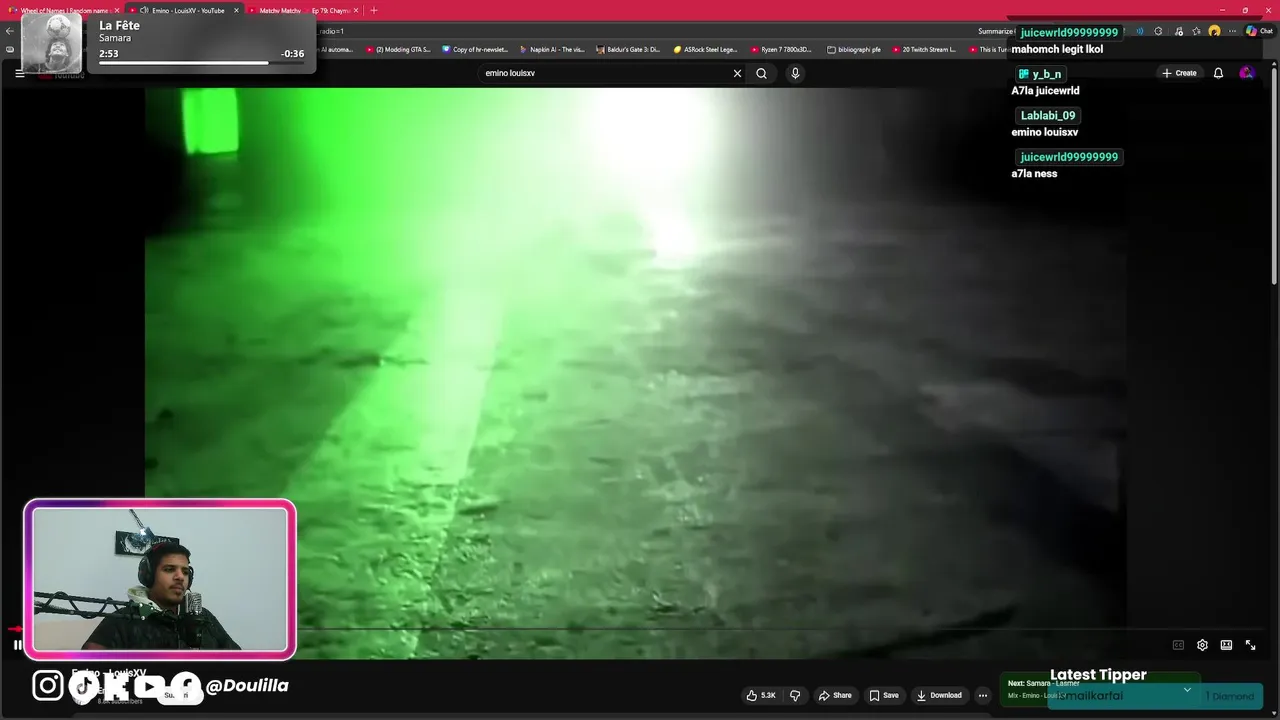This screenshot has height=720, width=1280.
Task: Click the Facebook icon in the overlay
Action: tap(186, 686)
